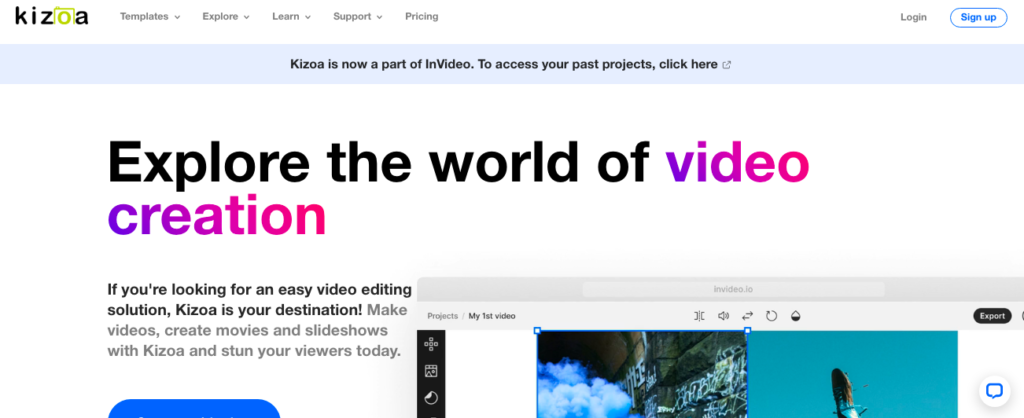This screenshot has width=1024, height=418.
Task: Click the Kizoa logo
Action: click(x=52, y=16)
